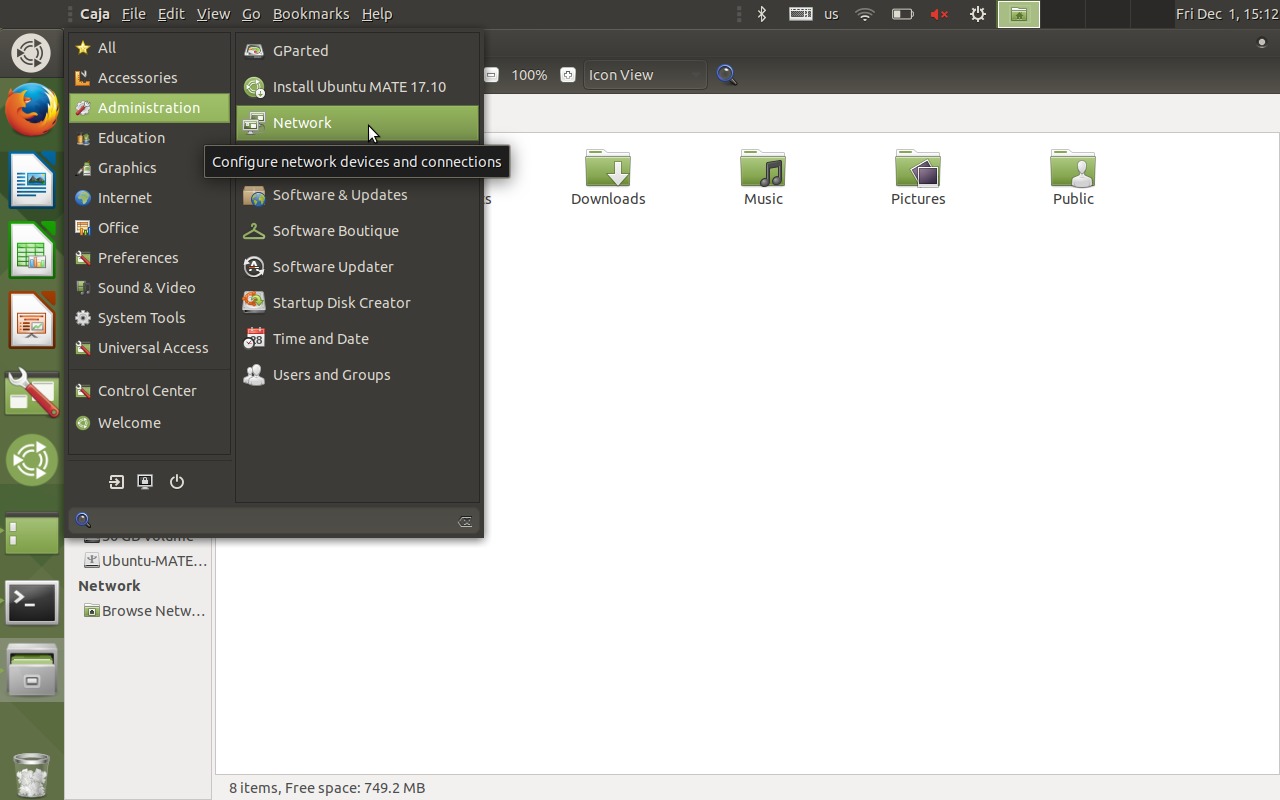Image resolution: width=1280 pixels, height=800 pixels.
Task: Select the Preferences category
Action: point(149,258)
